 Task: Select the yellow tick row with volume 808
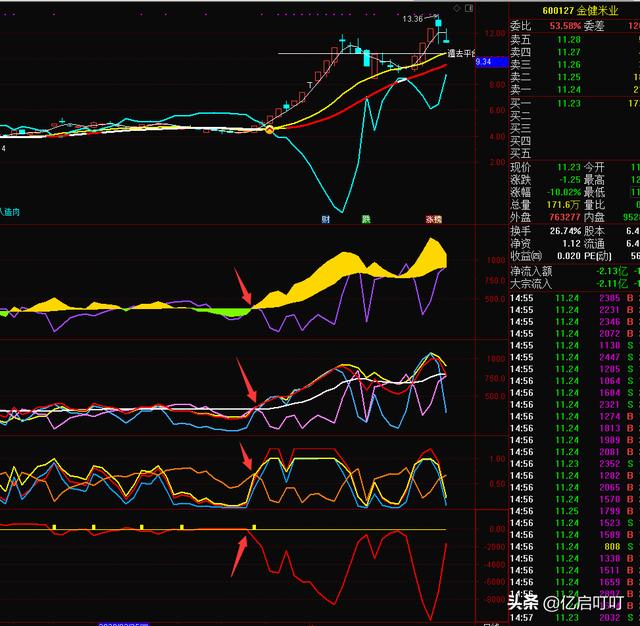click(574, 546)
